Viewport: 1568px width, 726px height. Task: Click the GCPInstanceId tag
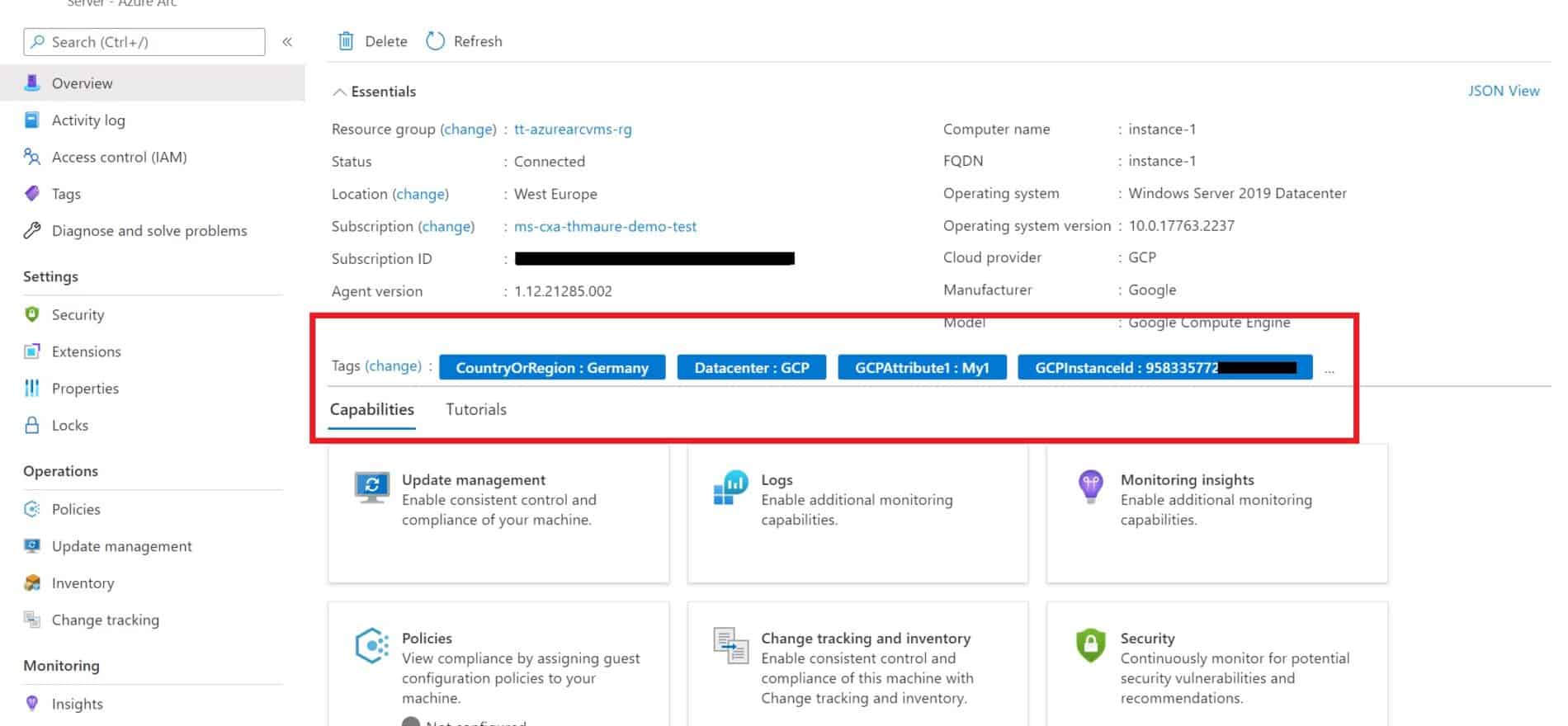coord(1165,367)
